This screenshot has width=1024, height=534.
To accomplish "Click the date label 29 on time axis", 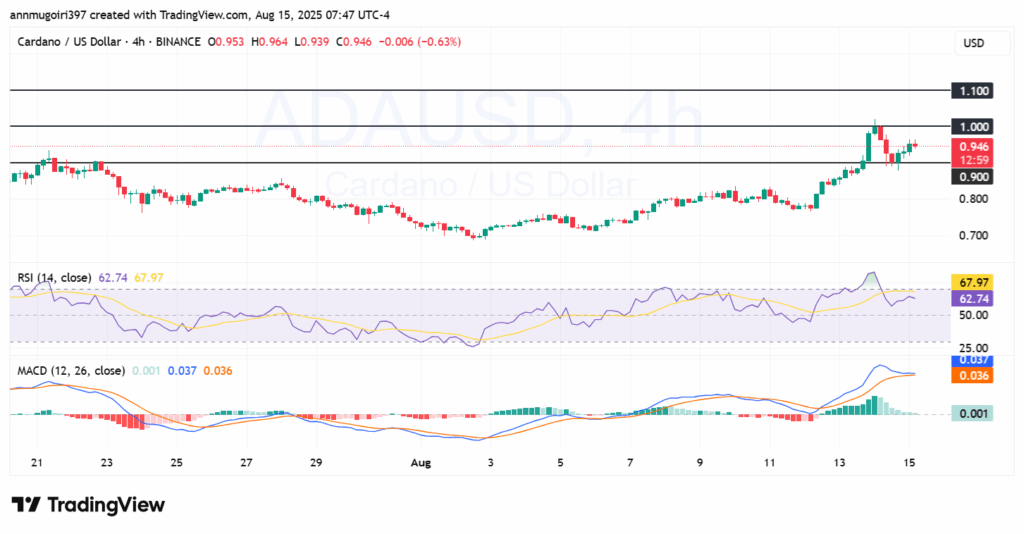I will click(x=316, y=463).
